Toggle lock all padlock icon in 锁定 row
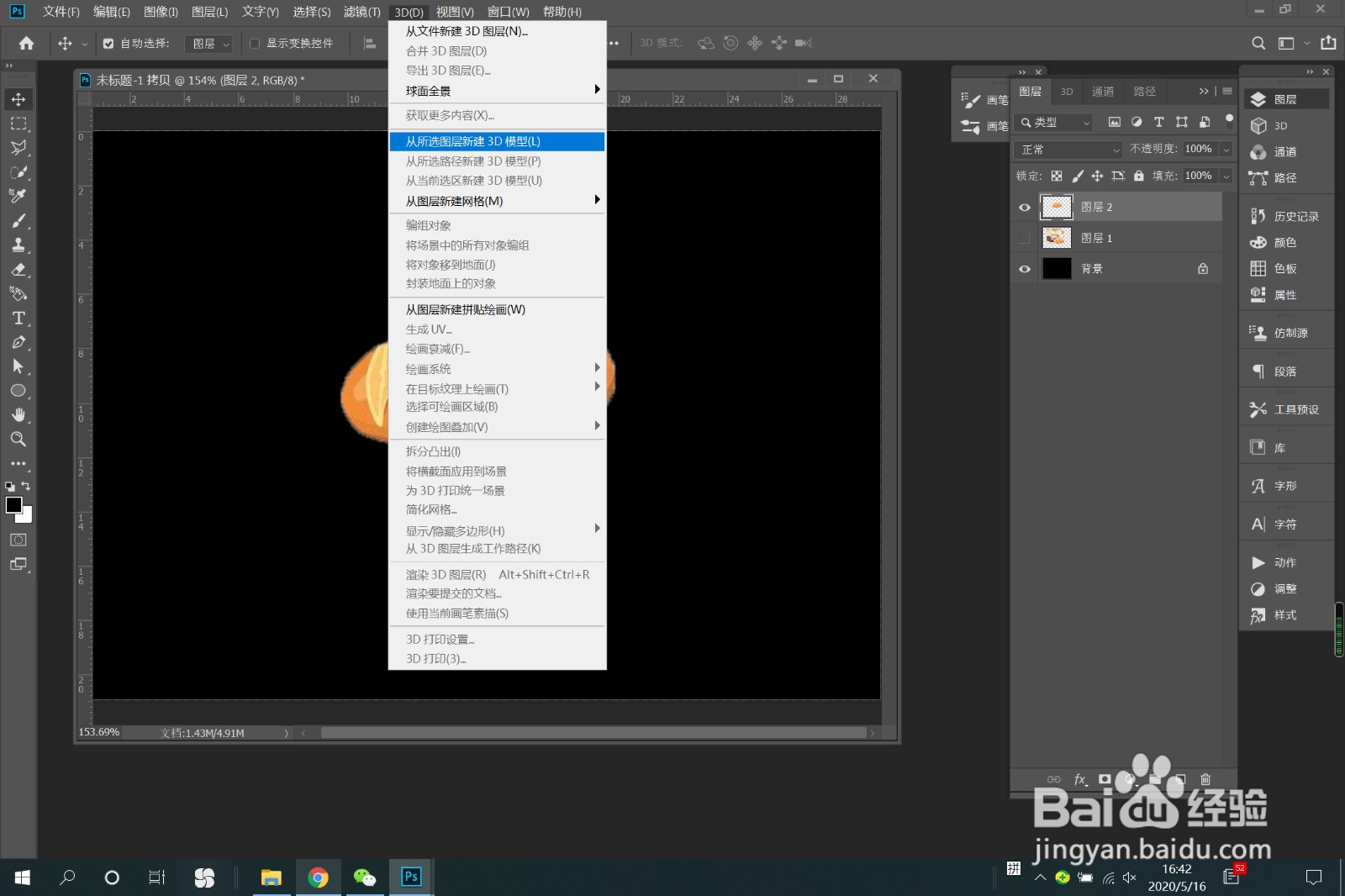This screenshot has height=896, width=1345. 1138,176
